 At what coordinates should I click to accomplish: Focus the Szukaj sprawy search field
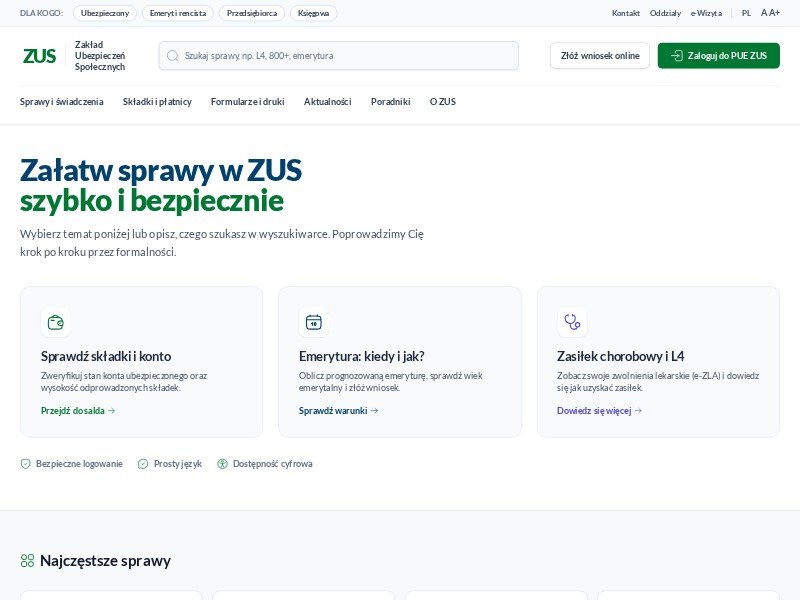(345, 56)
